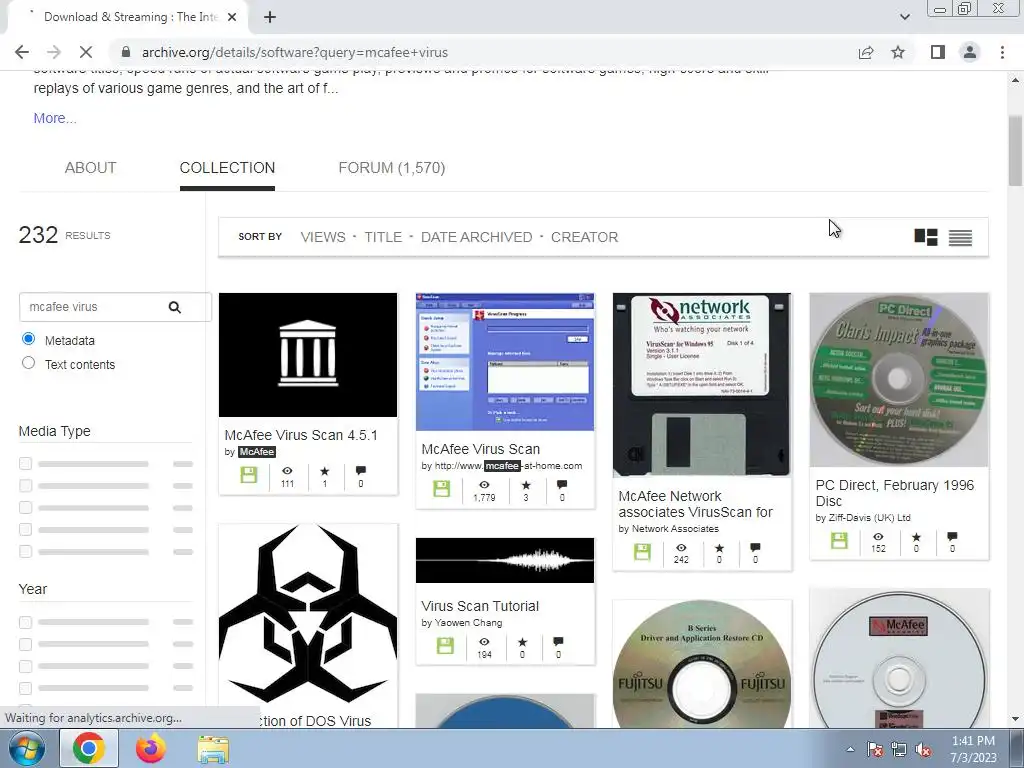Click the reviews bubble under McAfee Virus Scan 4.5.1
This screenshot has width=1024, height=768.
click(x=360, y=470)
